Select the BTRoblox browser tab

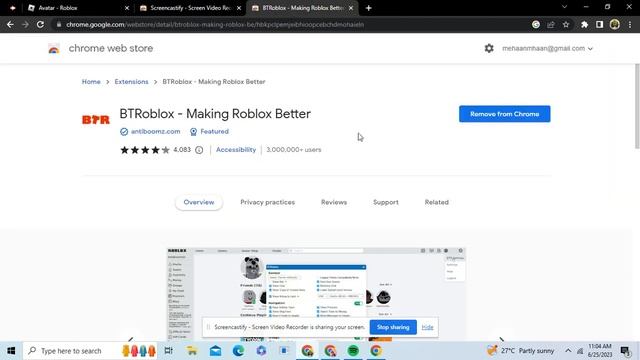tap(302, 8)
